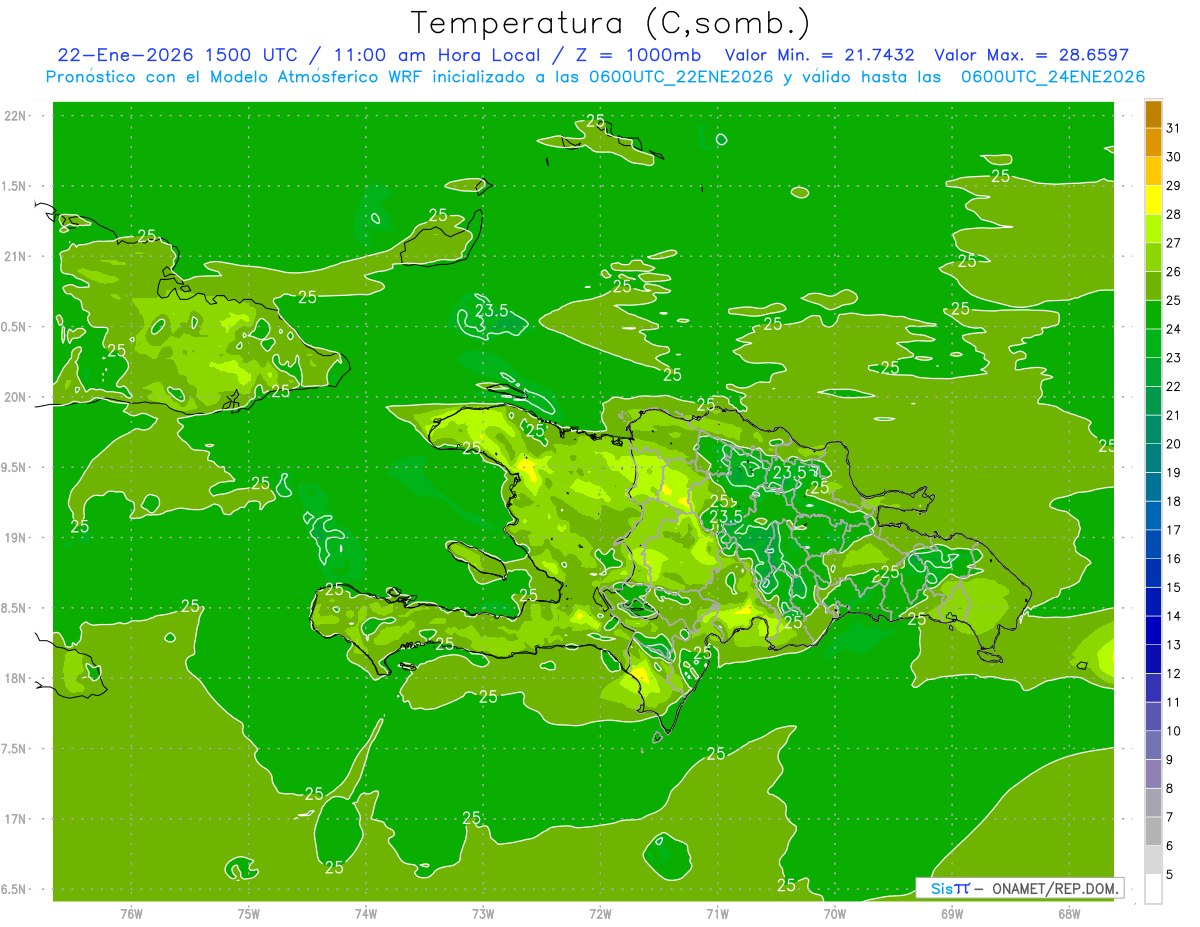Image resolution: width=1200 pixels, height=927 pixels.
Task: Click the color scale label "24"
Action: point(1174,329)
